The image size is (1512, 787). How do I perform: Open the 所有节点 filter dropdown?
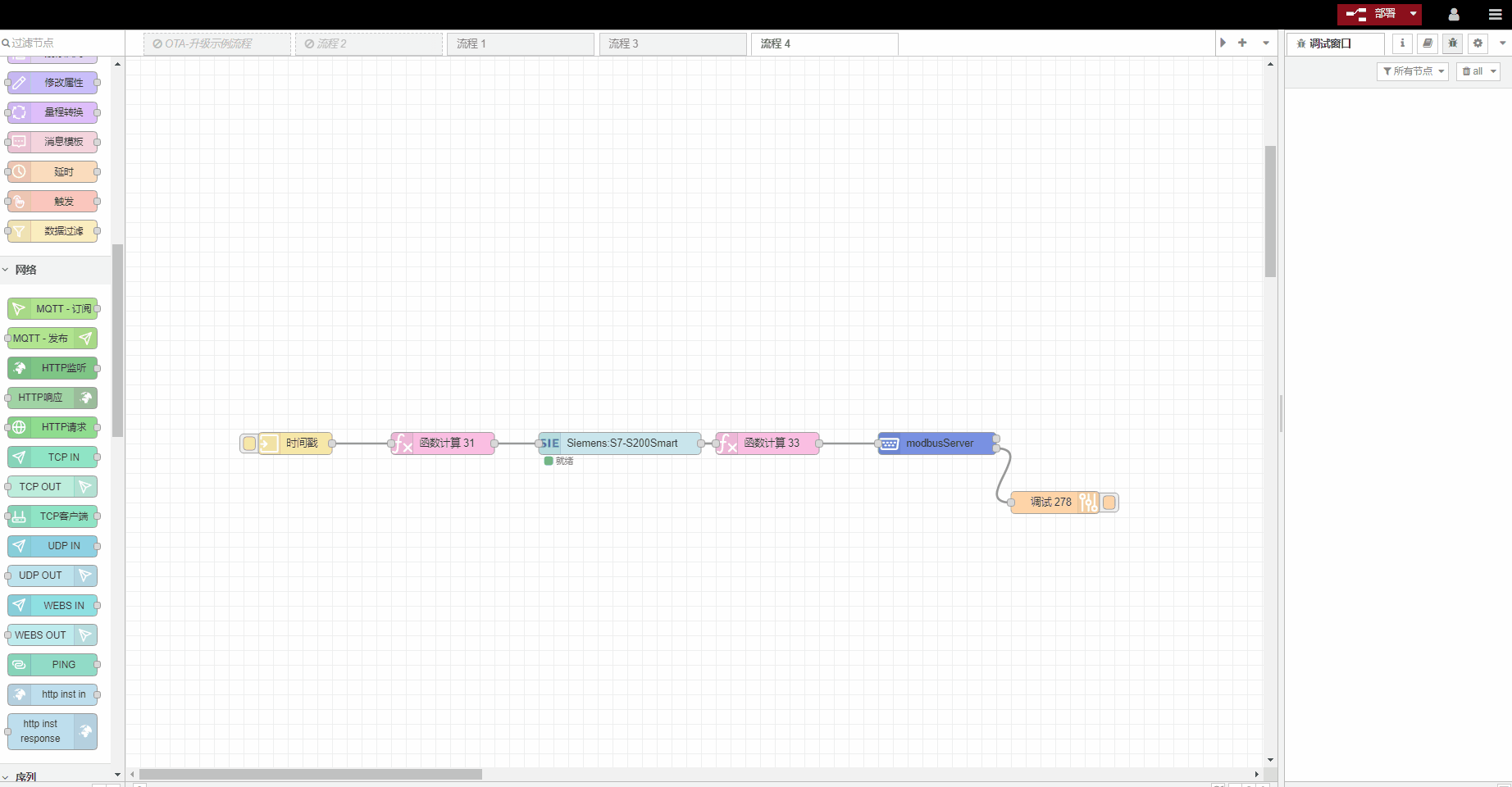tap(1413, 71)
